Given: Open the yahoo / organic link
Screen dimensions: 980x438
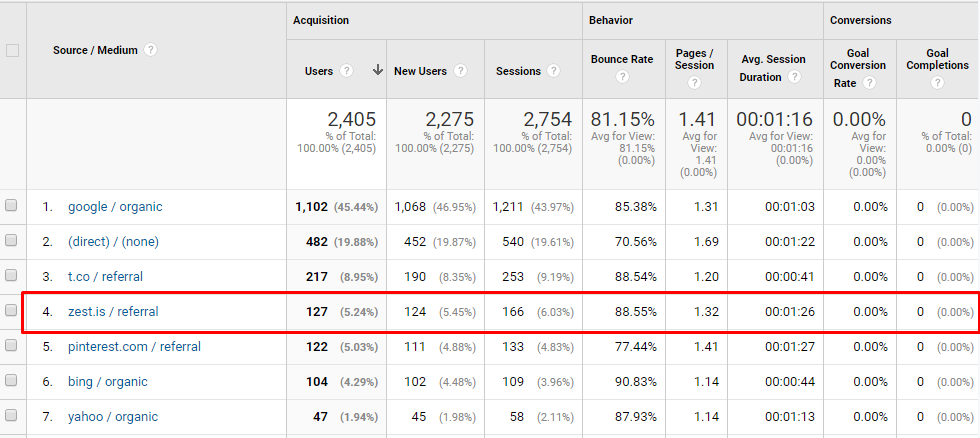Looking at the screenshot, I should click(x=112, y=417).
